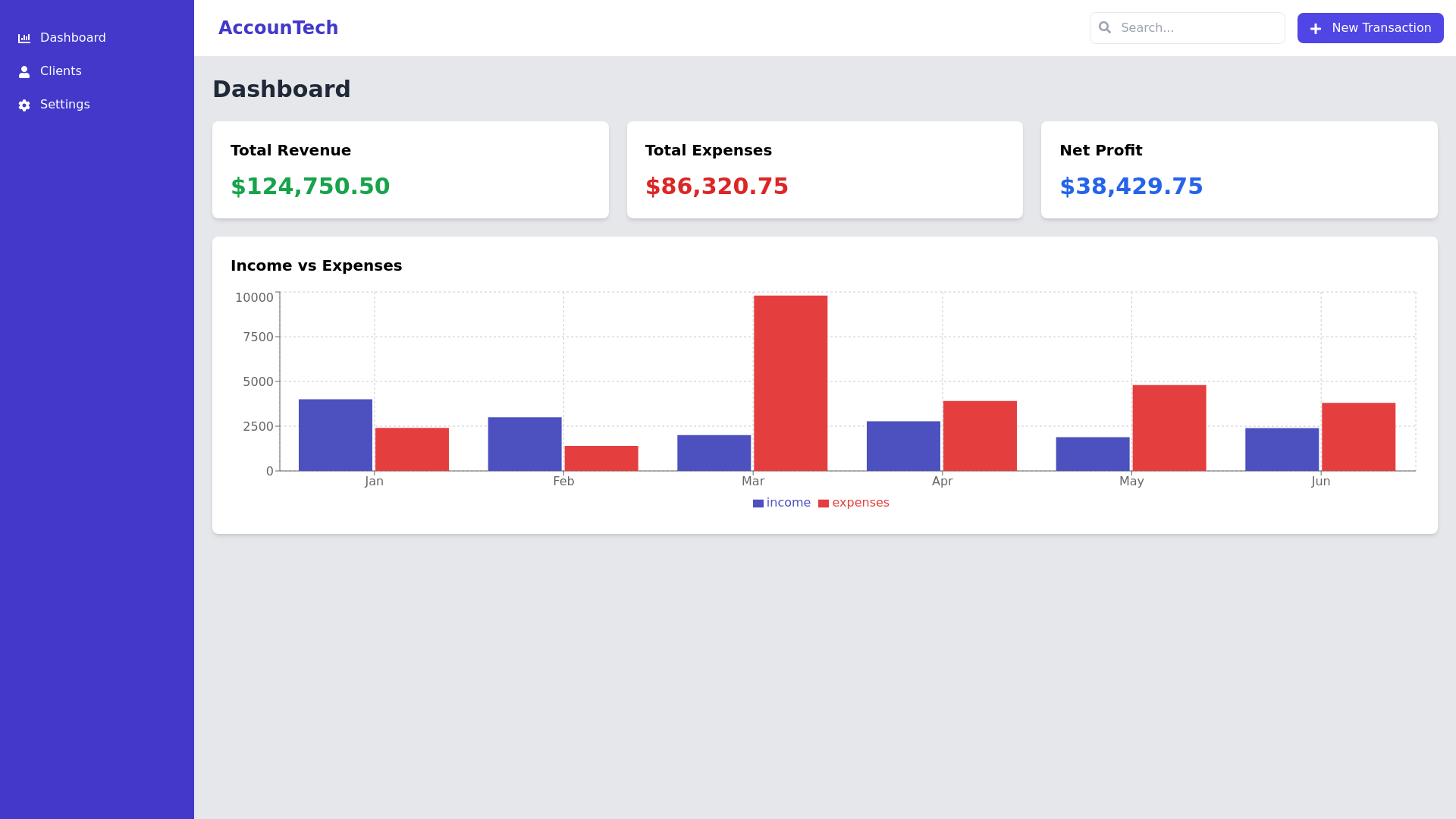This screenshot has width=1456, height=819.
Task: Toggle the expenses legend square
Action: pyautogui.click(x=824, y=504)
